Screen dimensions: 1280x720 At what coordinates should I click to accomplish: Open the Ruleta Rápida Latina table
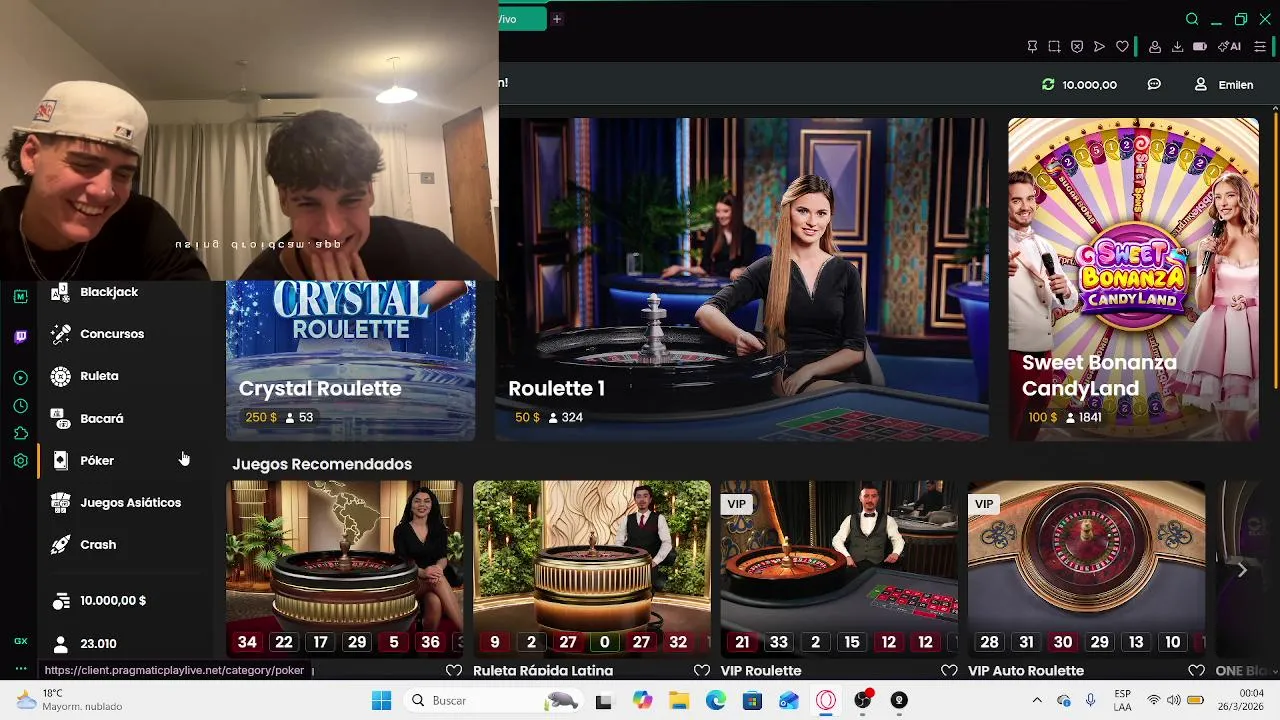tap(592, 568)
